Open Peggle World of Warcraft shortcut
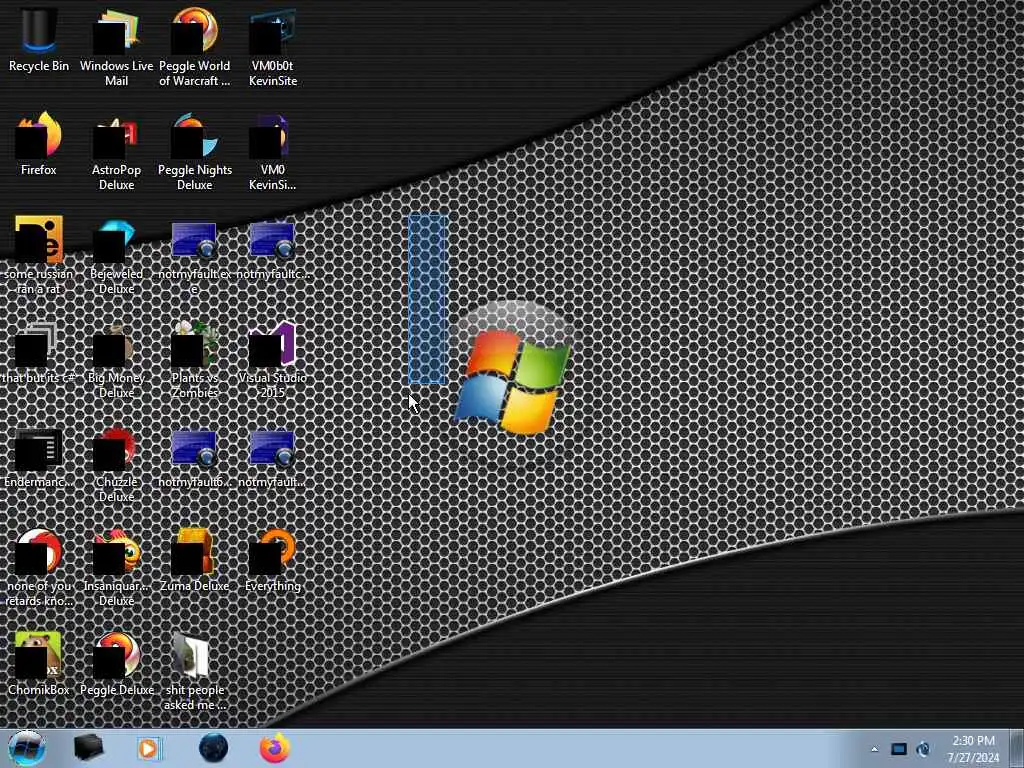The width and height of the screenshot is (1024, 768). pos(195,46)
